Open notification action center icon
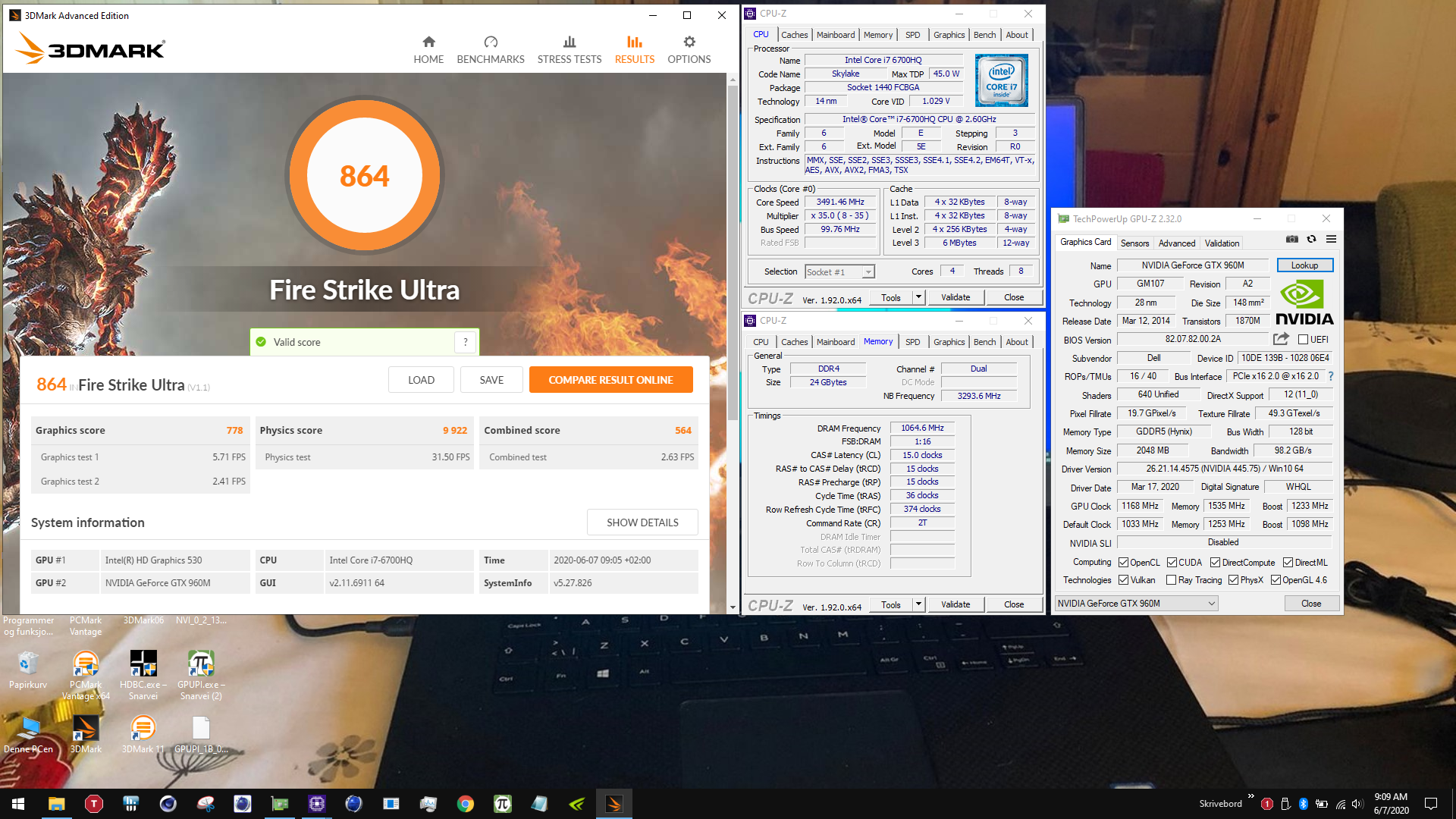This screenshot has width=1456, height=819. point(1431,804)
